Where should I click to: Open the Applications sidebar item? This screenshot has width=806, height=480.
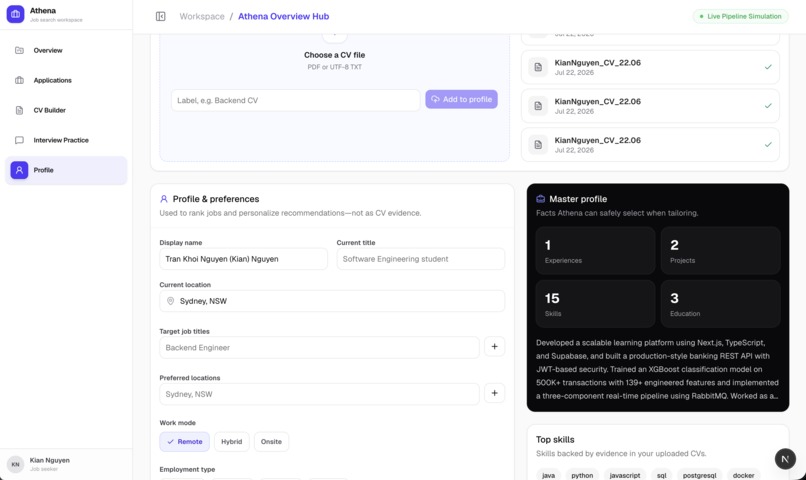pos(66,80)
